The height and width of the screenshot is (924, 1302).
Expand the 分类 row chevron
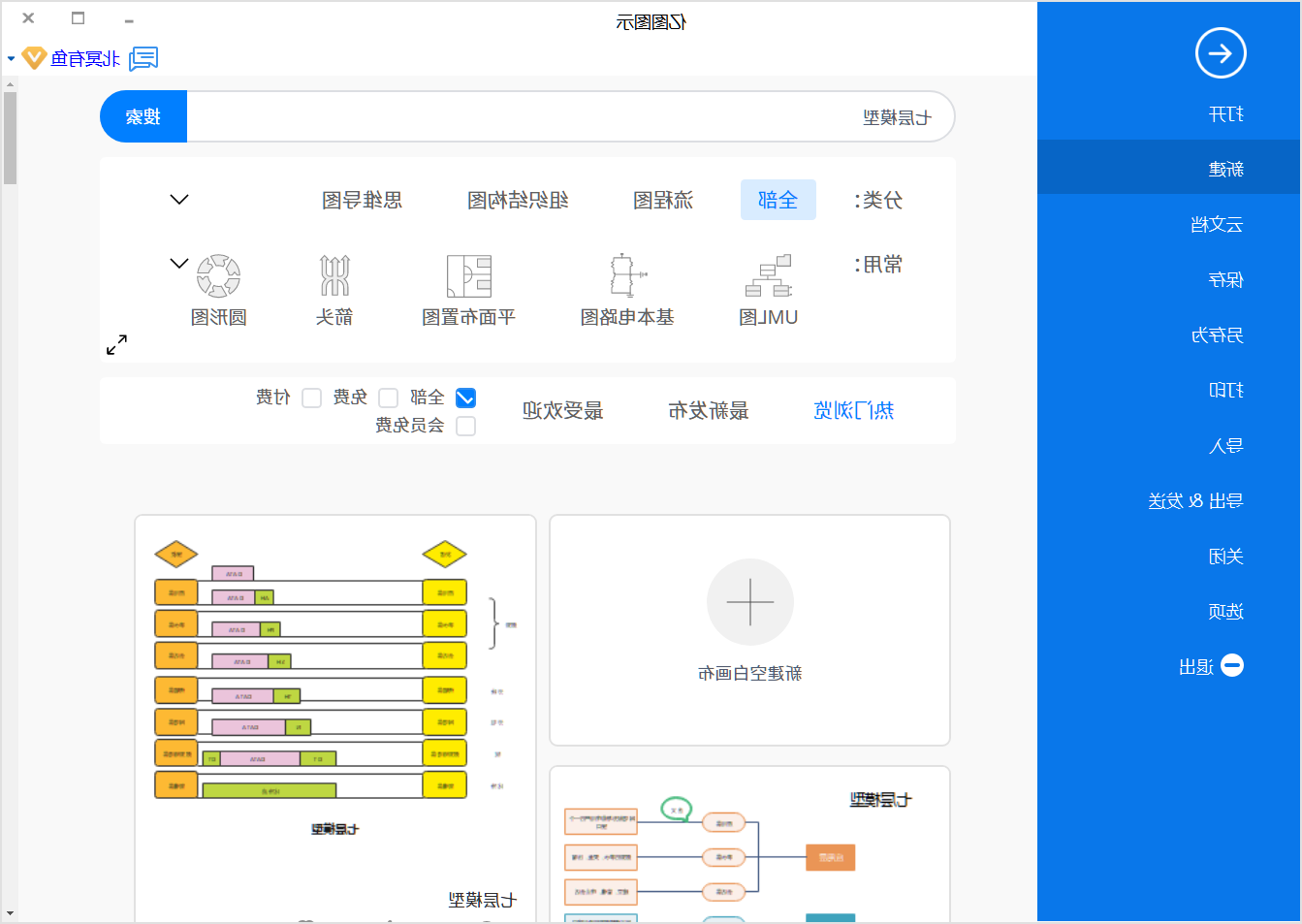coord(179,200)
